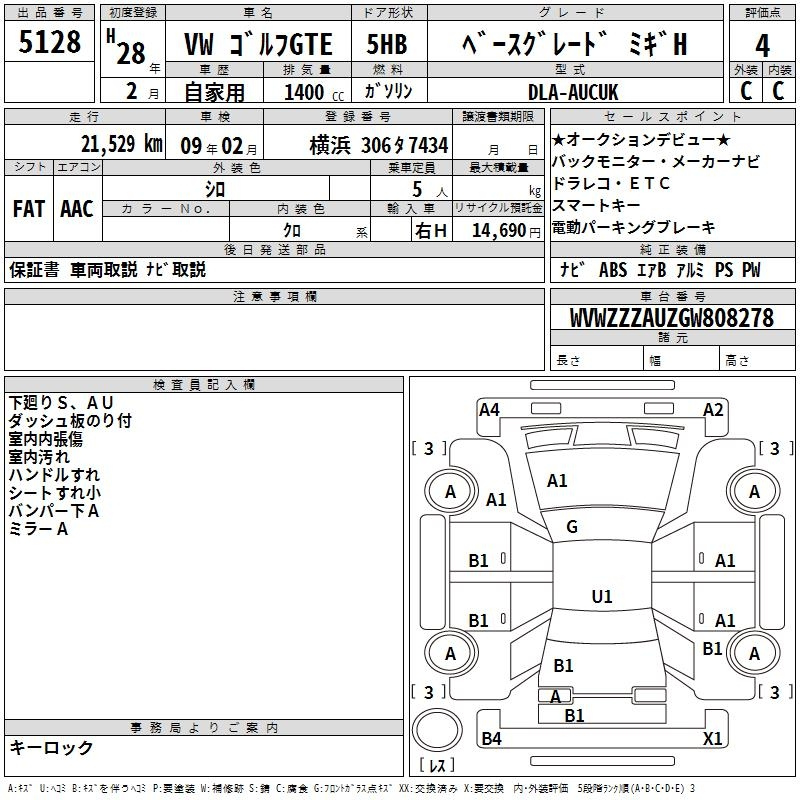
Task: Click the A2 mark on the diagram
Action: tap(713, 410)
